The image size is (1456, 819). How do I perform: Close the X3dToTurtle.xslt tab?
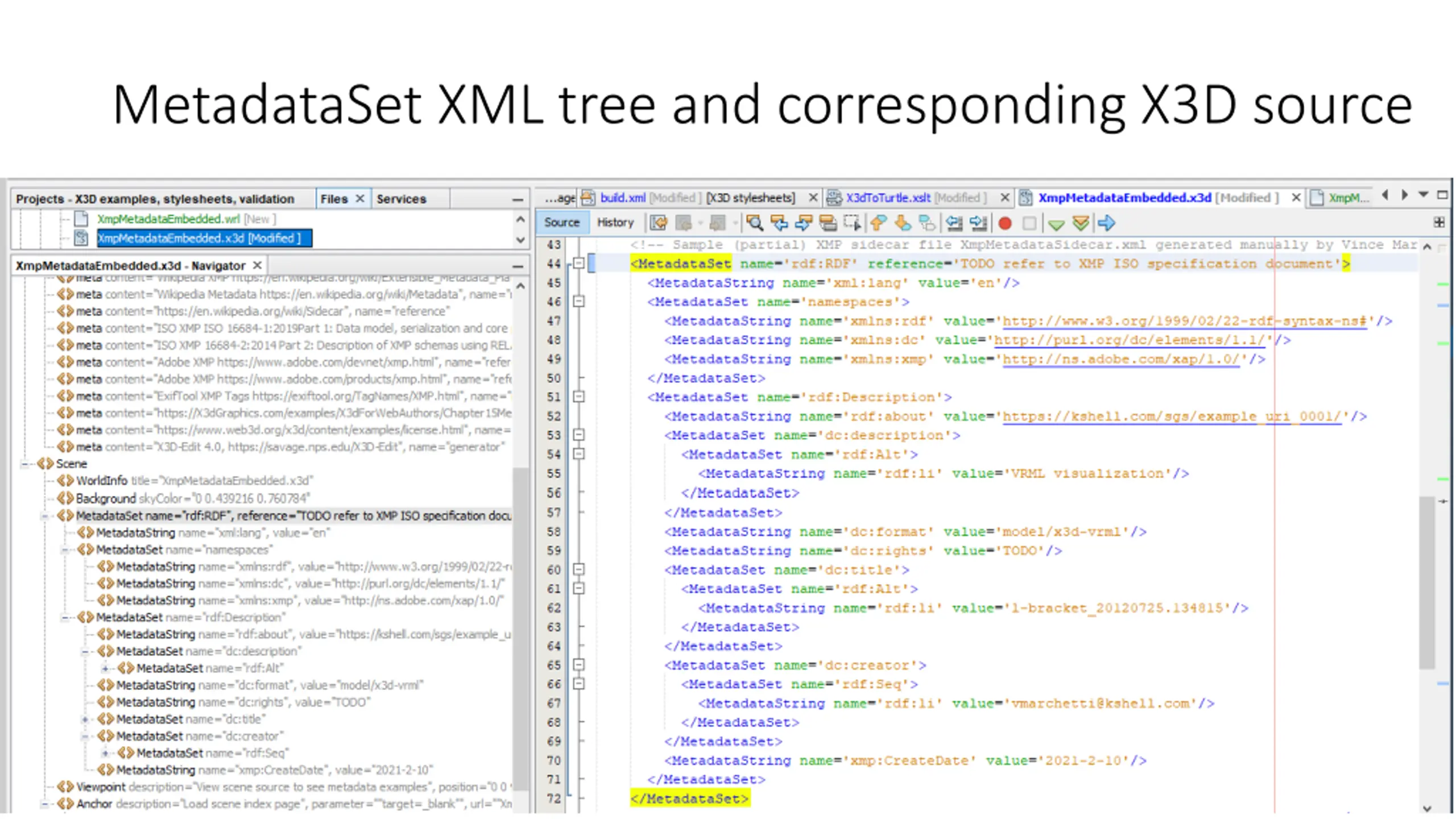[x=1005, y=197]
